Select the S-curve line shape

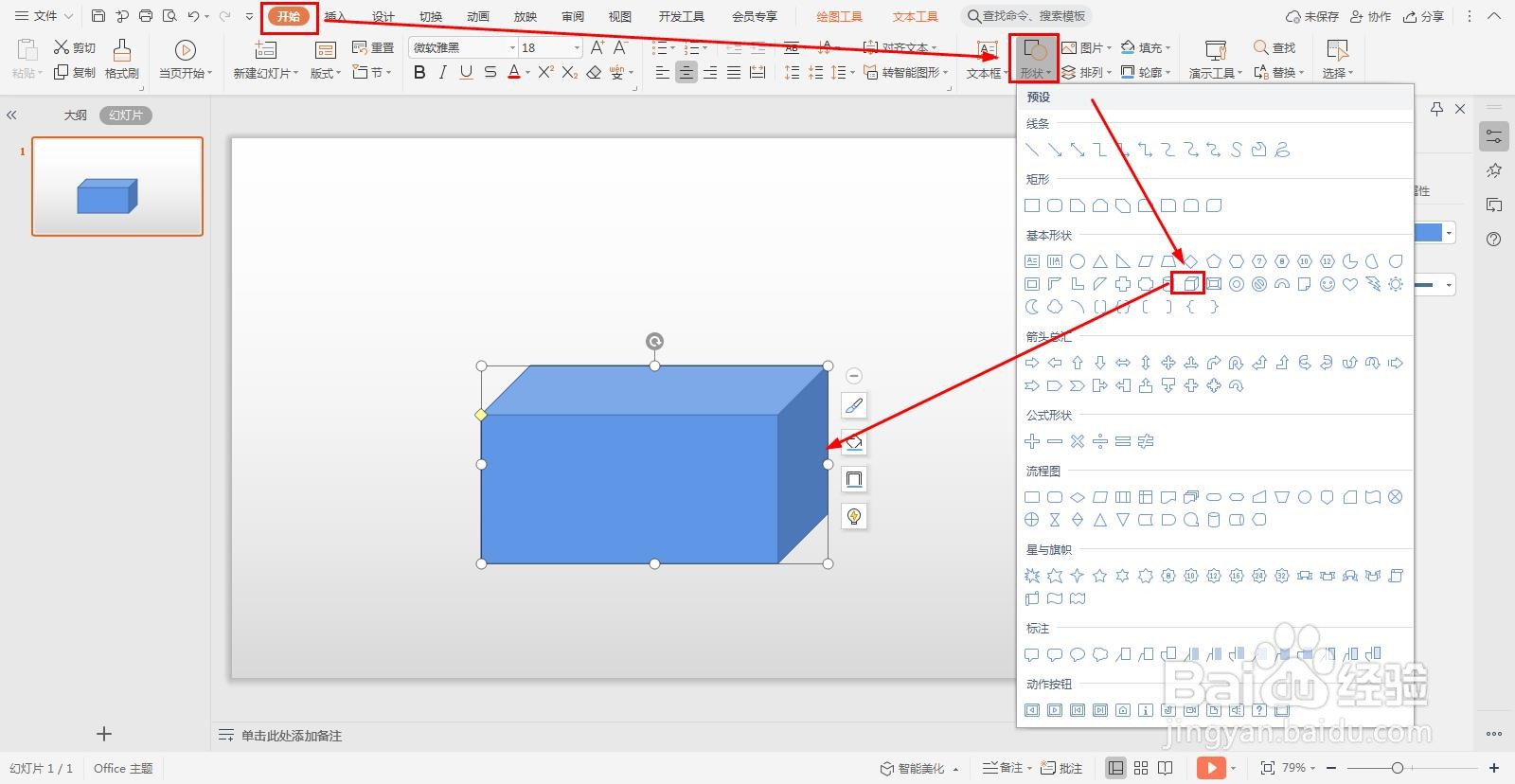1237,150
